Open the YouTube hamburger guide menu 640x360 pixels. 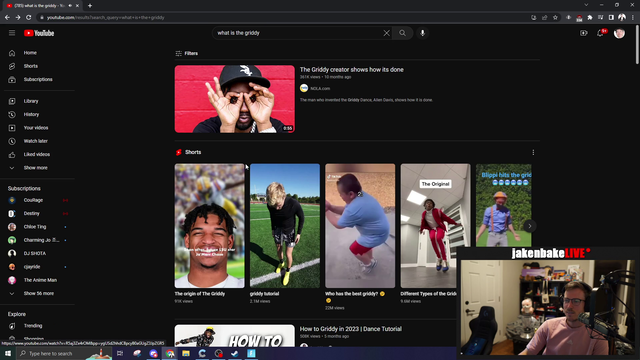point(12,33)
